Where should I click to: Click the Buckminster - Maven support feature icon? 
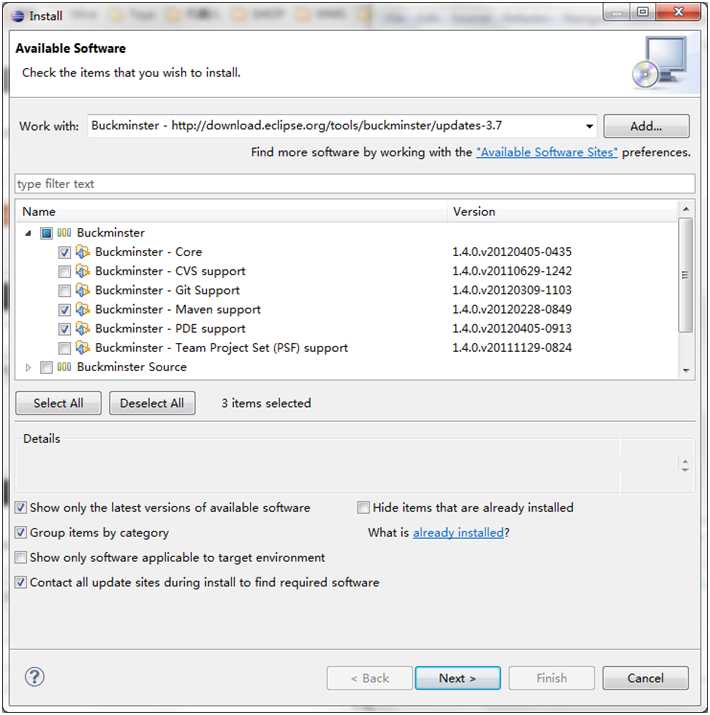point(83,309)
